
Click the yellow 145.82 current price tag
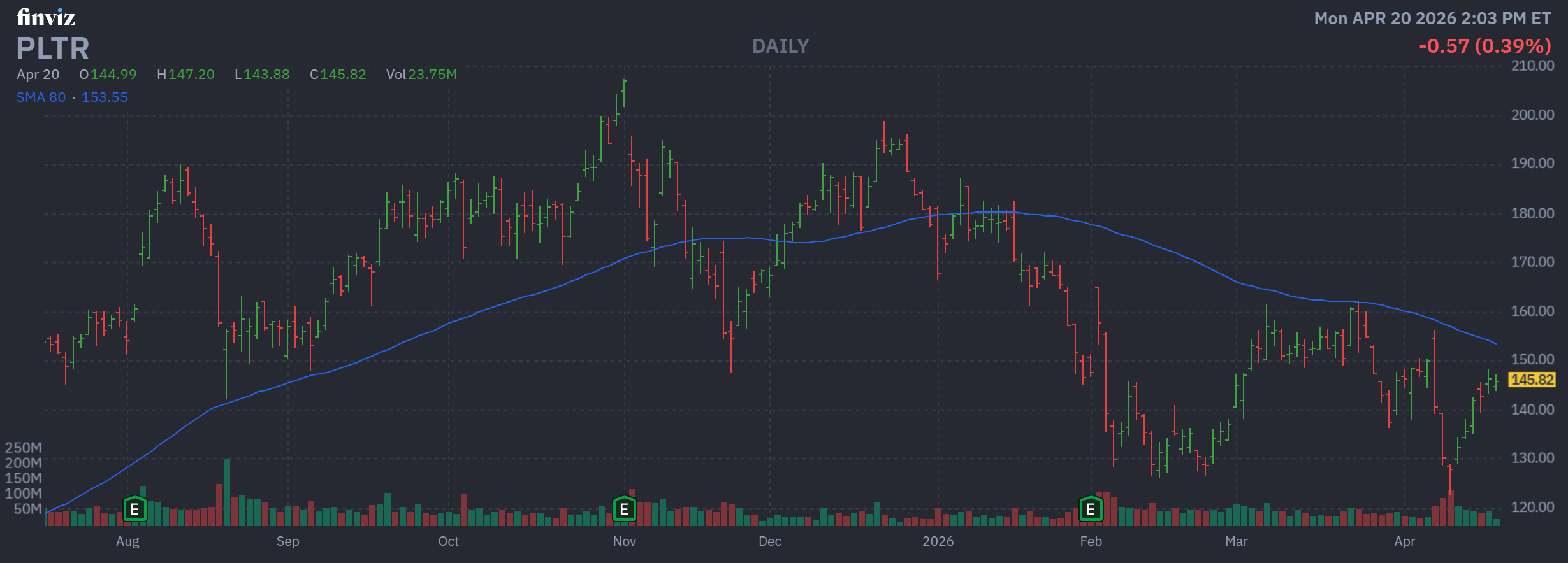[1532, 380]
